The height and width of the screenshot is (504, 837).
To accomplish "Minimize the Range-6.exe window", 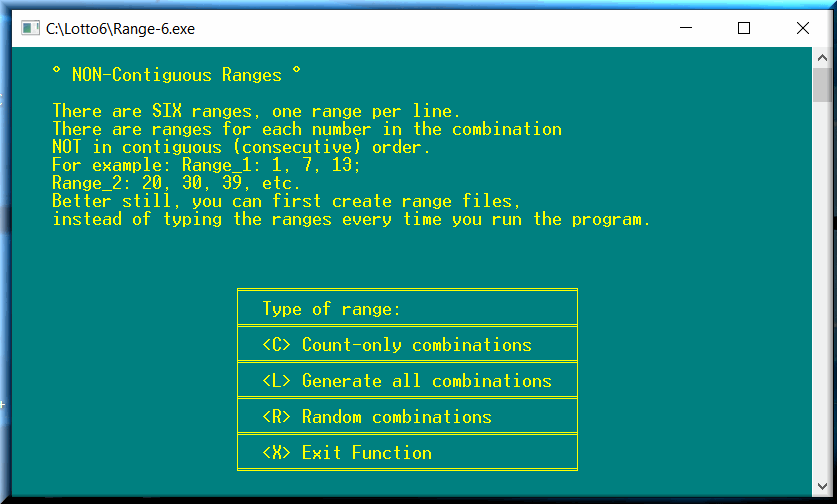I will pyautogui.click(x=686, y=28).
